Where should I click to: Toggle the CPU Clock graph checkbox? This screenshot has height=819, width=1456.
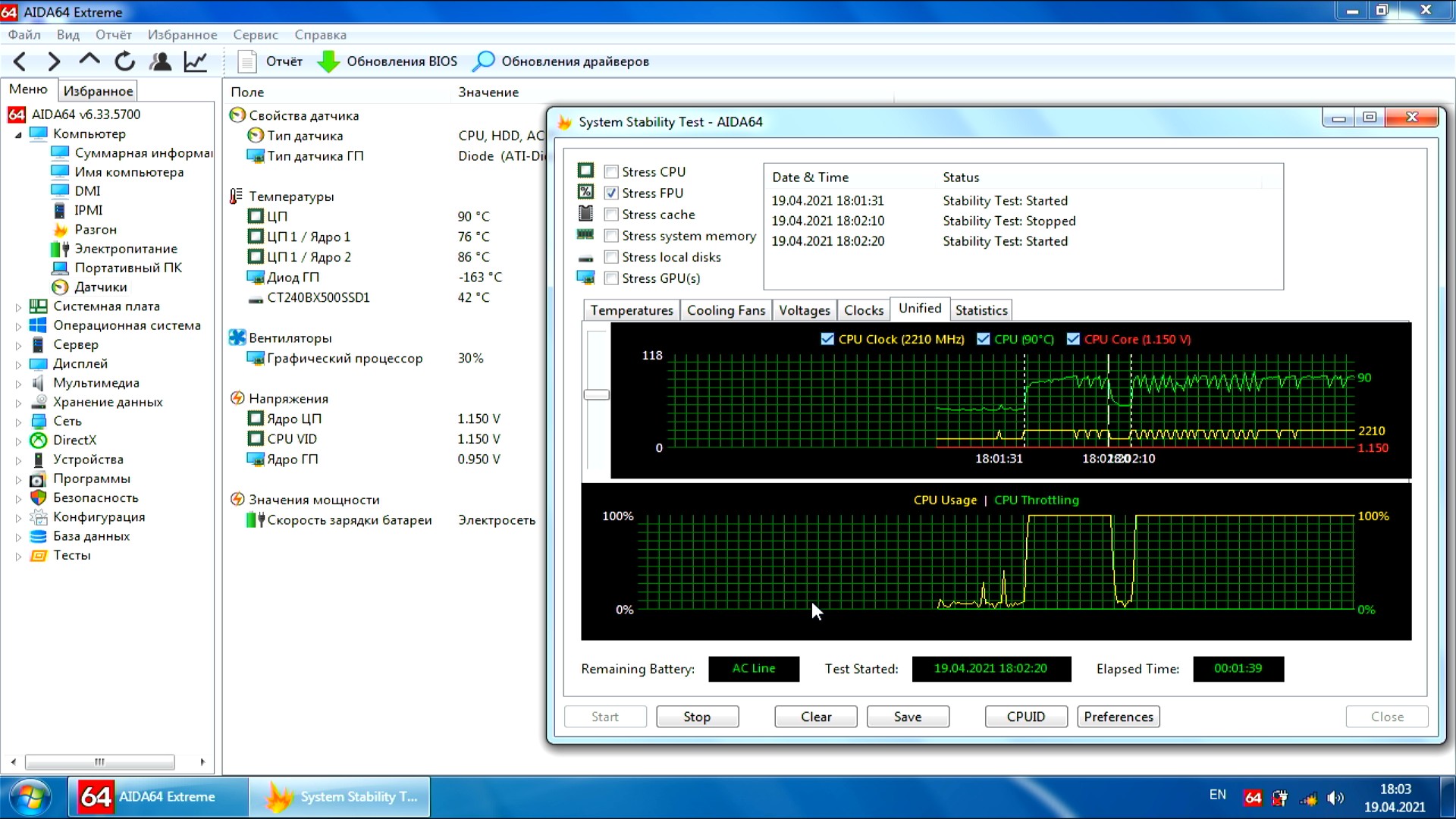point(827,339)
